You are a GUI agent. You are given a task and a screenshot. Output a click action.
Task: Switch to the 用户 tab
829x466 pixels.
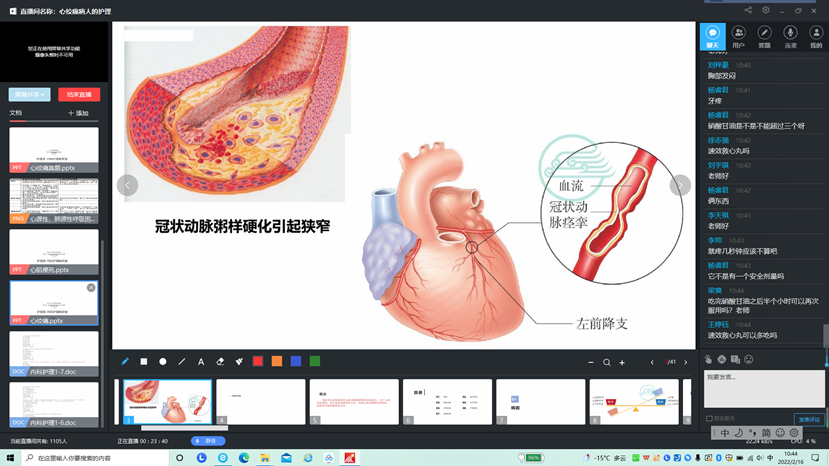pyautogui.click(x=738, y=37)
